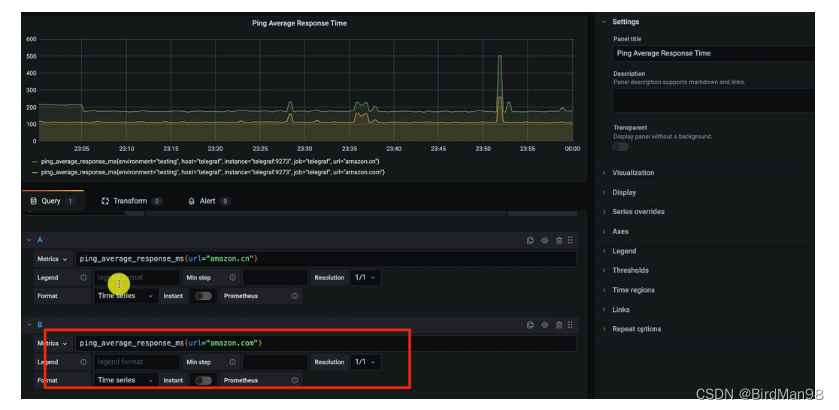Click the Ping Average Response Time graph title
Viewport: 839px width, 410px height.
coord(299,24)
